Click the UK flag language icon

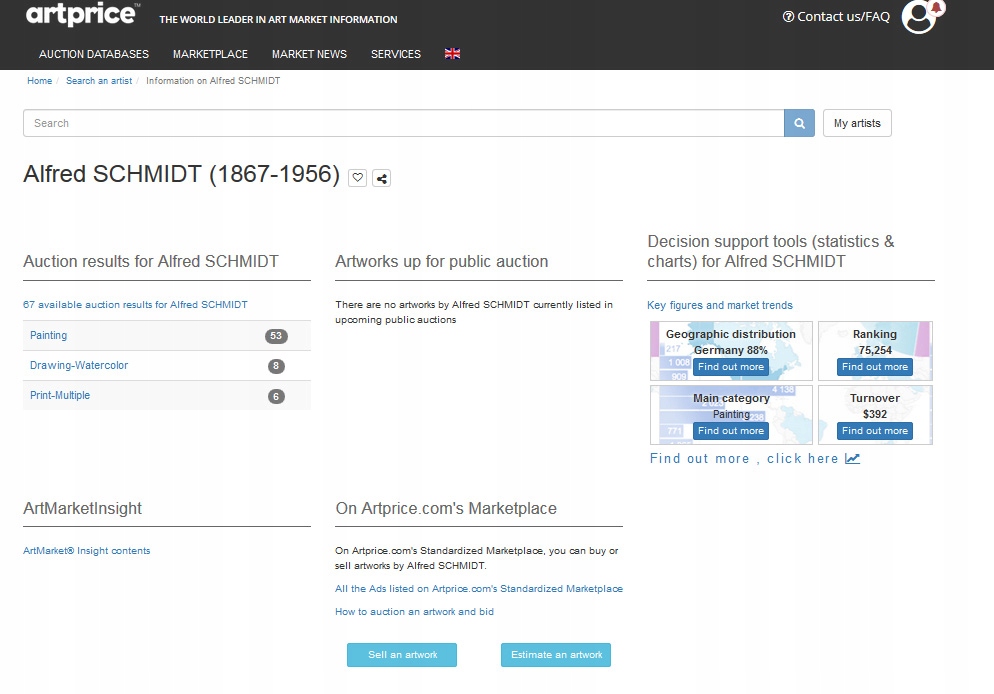(452, 54)
